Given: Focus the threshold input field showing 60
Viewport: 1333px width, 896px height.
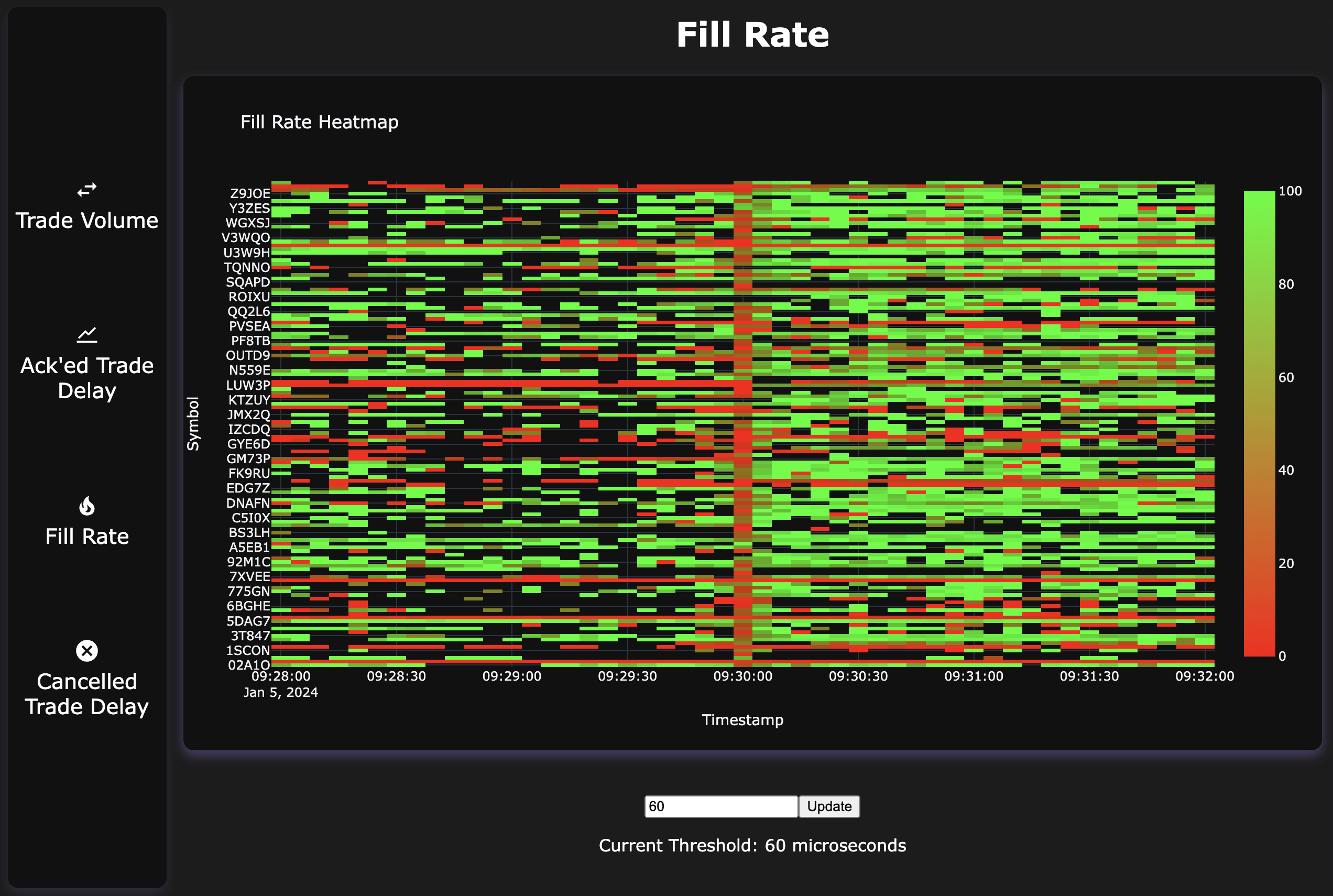Looking at the screenshot, I should point(720,806).
